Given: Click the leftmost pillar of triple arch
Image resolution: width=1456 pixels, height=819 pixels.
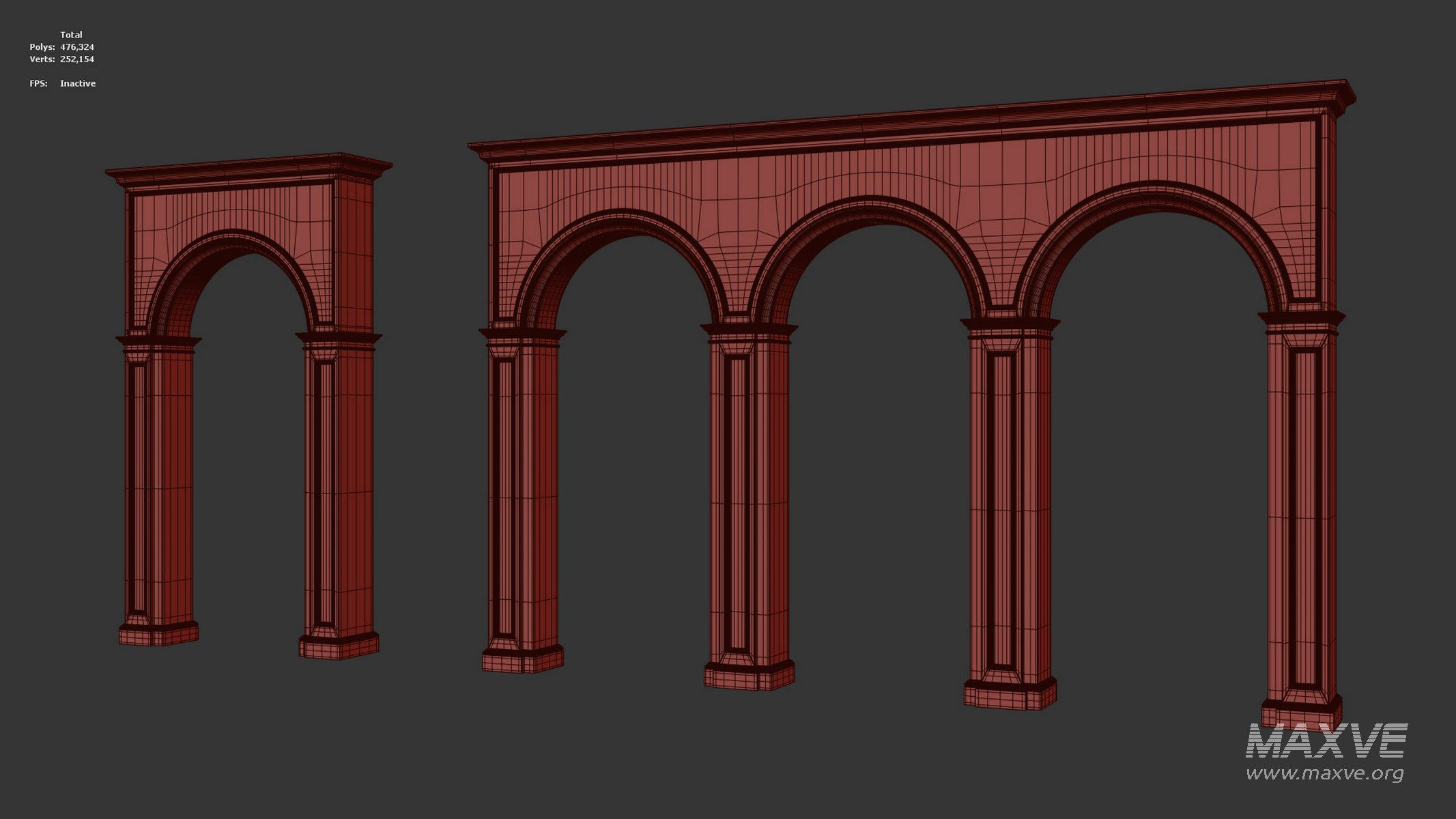Looking at the screenshot, I should [x=522, y=498].
